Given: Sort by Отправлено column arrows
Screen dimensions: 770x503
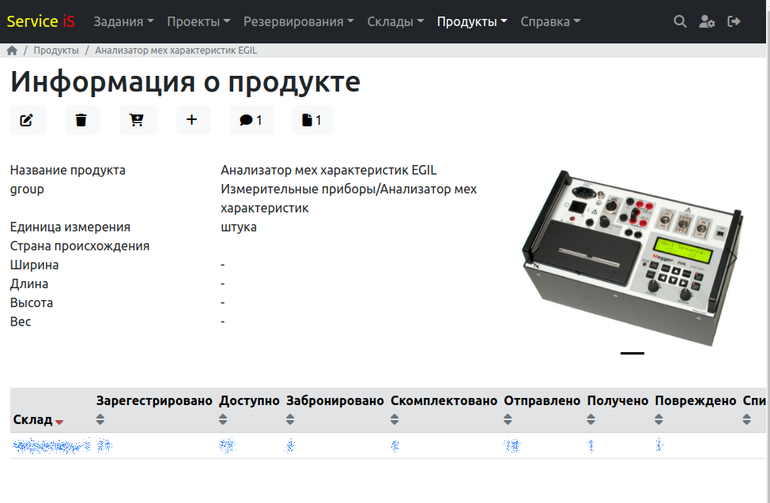Looking at the screenshot, I should [x=508, y=419].
